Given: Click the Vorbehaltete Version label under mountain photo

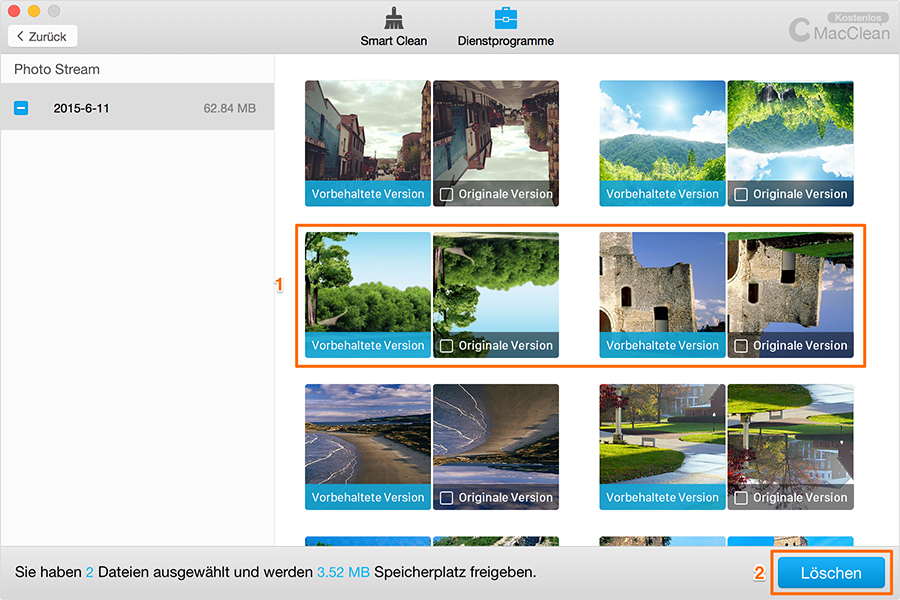Looking at the screenshot, I should tap(662, 194).
